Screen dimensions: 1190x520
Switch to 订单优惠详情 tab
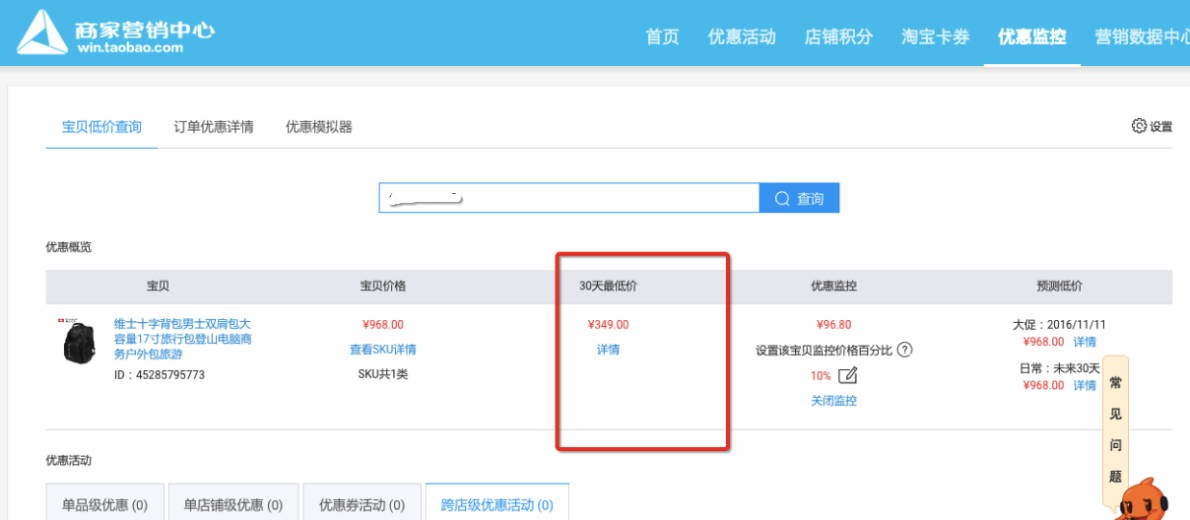(x=213, y=127)
